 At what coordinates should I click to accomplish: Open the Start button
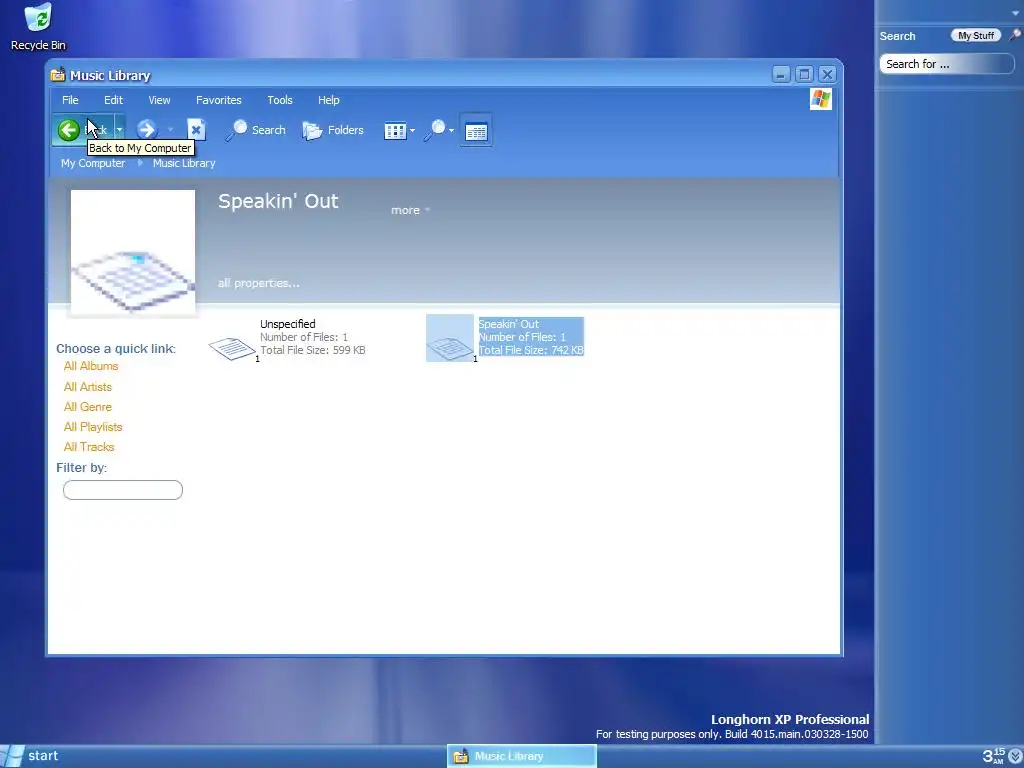(31, 756)
